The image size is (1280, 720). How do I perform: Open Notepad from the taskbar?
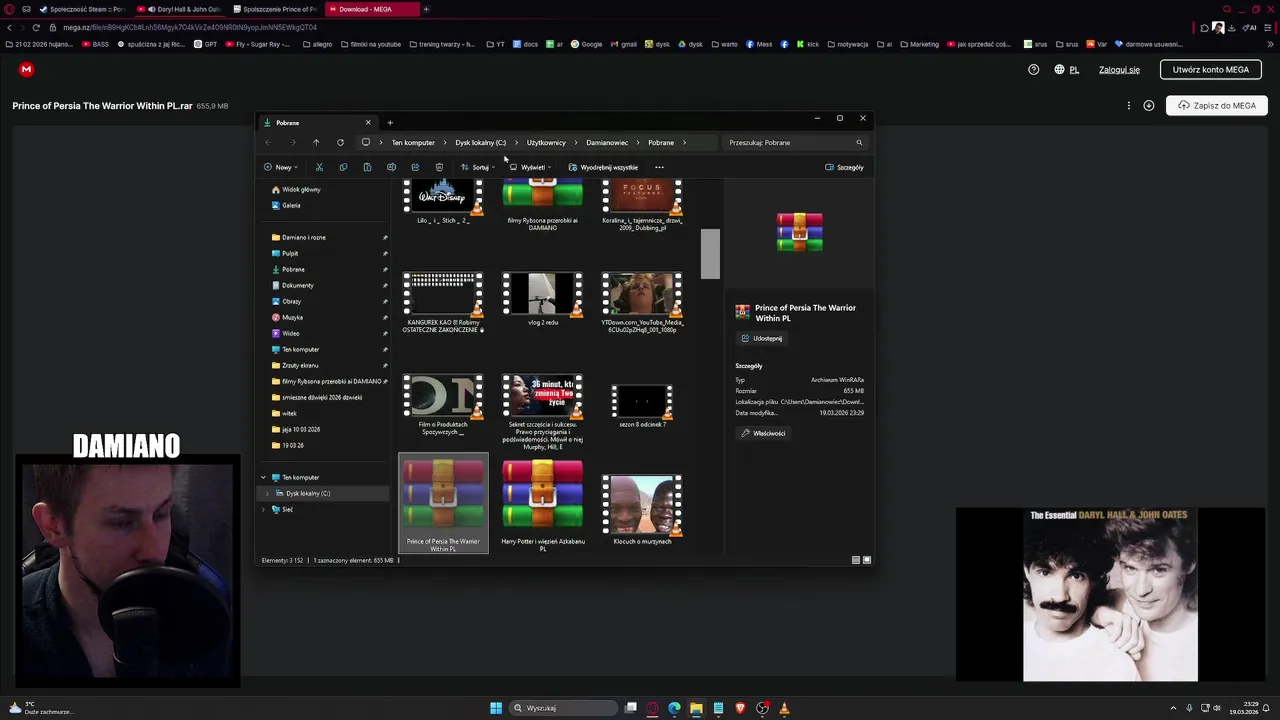(718, 708)
